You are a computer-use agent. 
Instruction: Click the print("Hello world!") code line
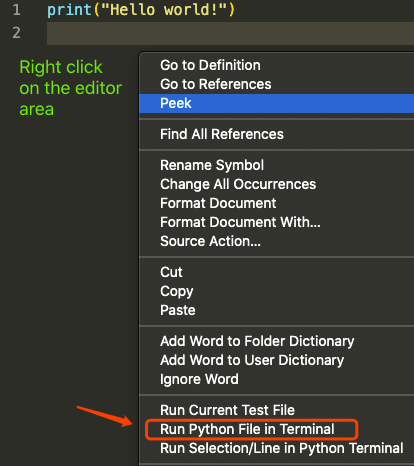[x=141, y=9]
